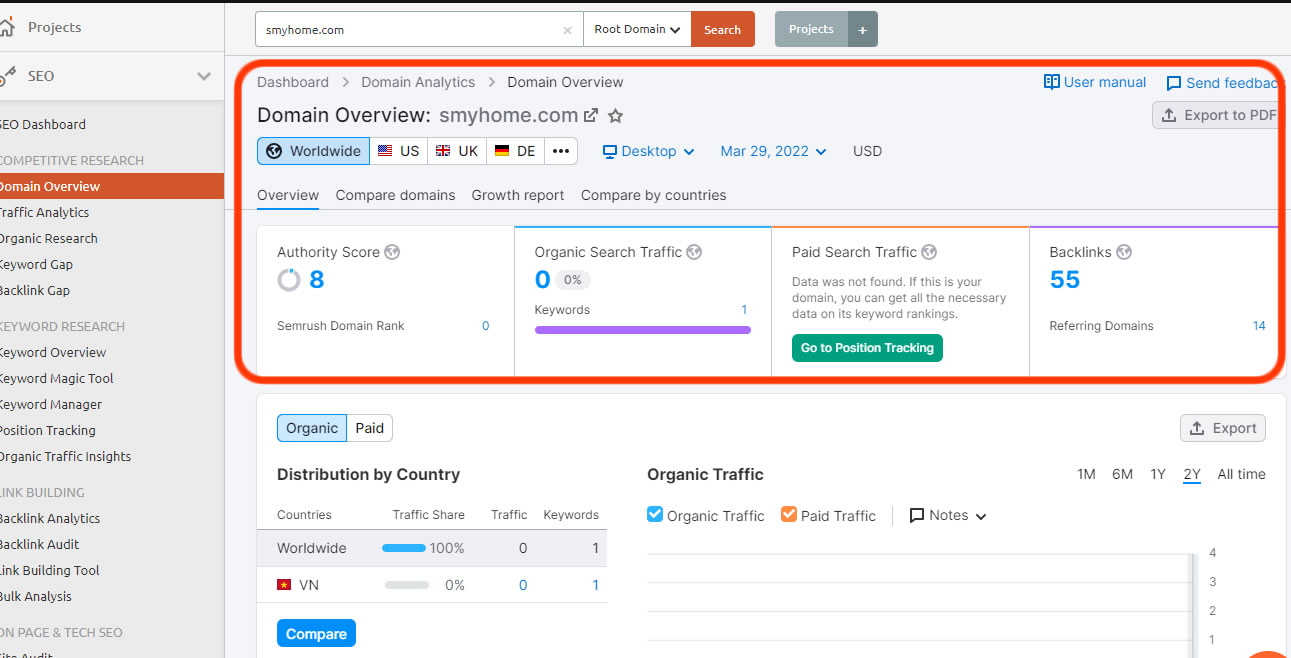1291x658 pixels.
Task: Click the orange Search button
Action: (722, 30)
